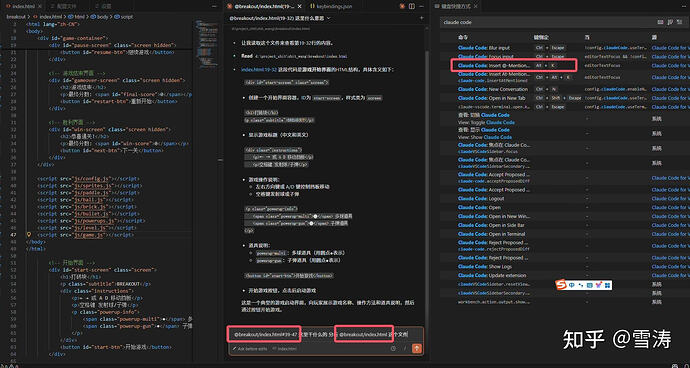Toggle sort by precedence icon in search
This screenshot has height=368, width=690.
coord(670,22)
